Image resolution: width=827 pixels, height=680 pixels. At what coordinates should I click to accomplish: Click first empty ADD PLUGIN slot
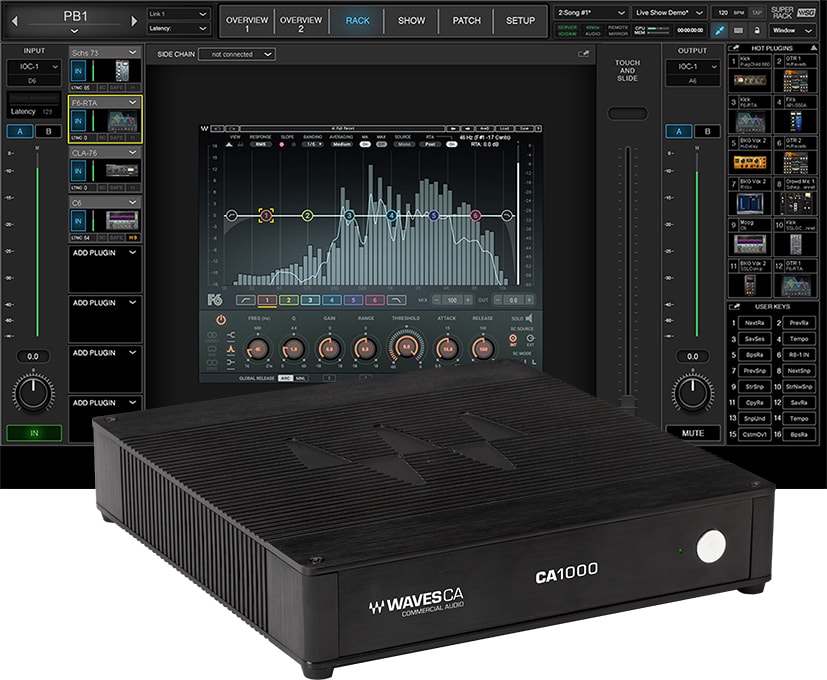point(105,269)
